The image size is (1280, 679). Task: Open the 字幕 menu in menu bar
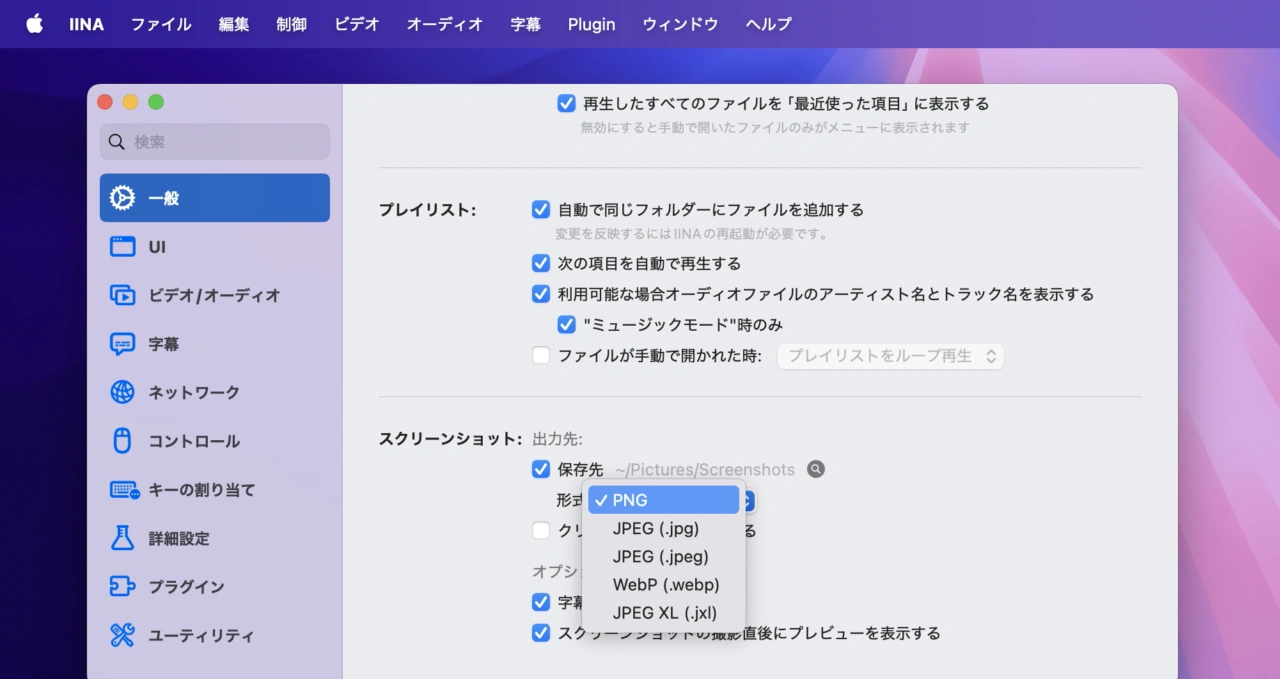525,24
